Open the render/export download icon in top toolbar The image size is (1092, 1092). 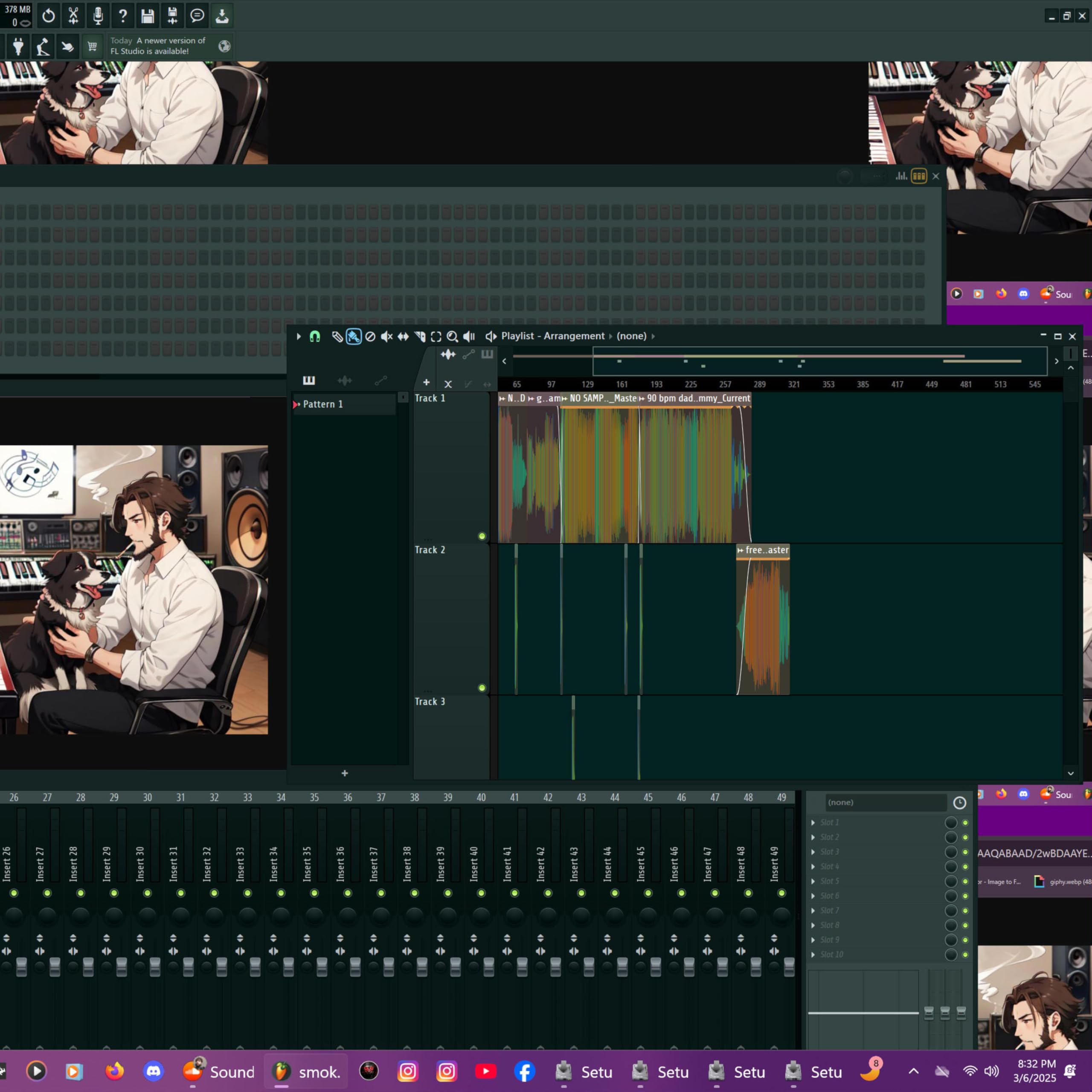[222, 16]
